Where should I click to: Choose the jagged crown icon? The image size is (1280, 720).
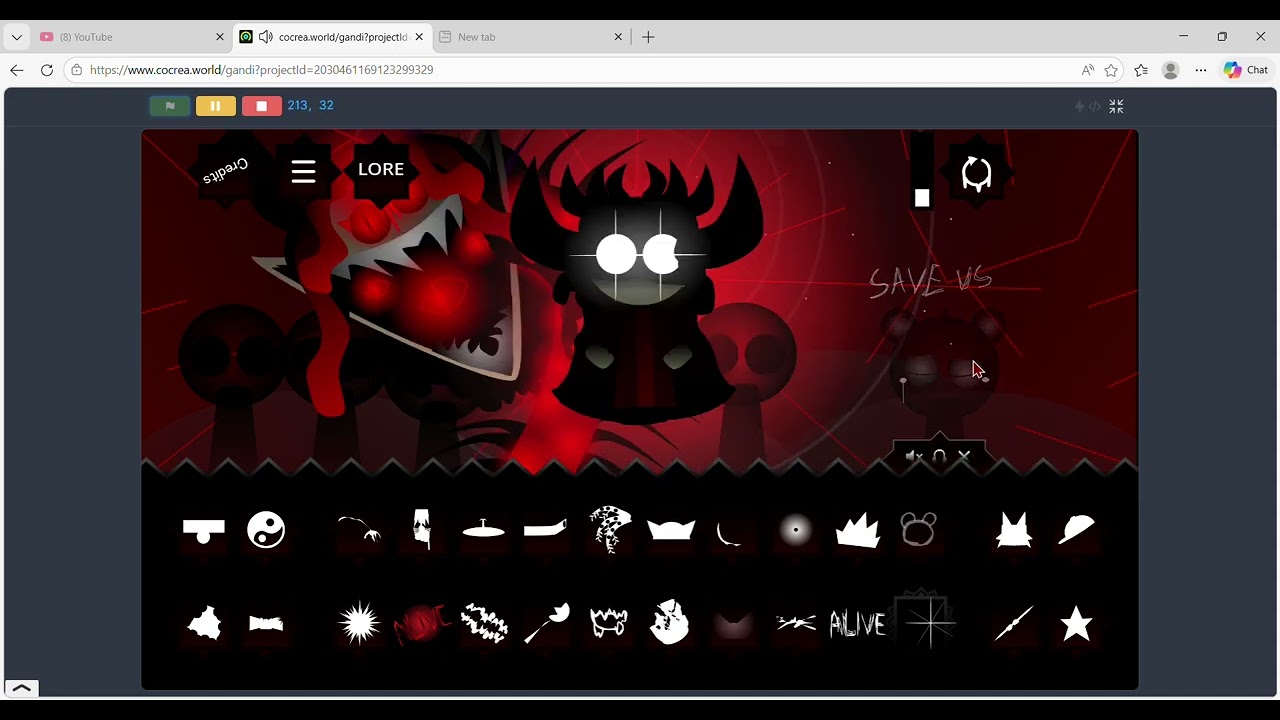pos(858,529)
